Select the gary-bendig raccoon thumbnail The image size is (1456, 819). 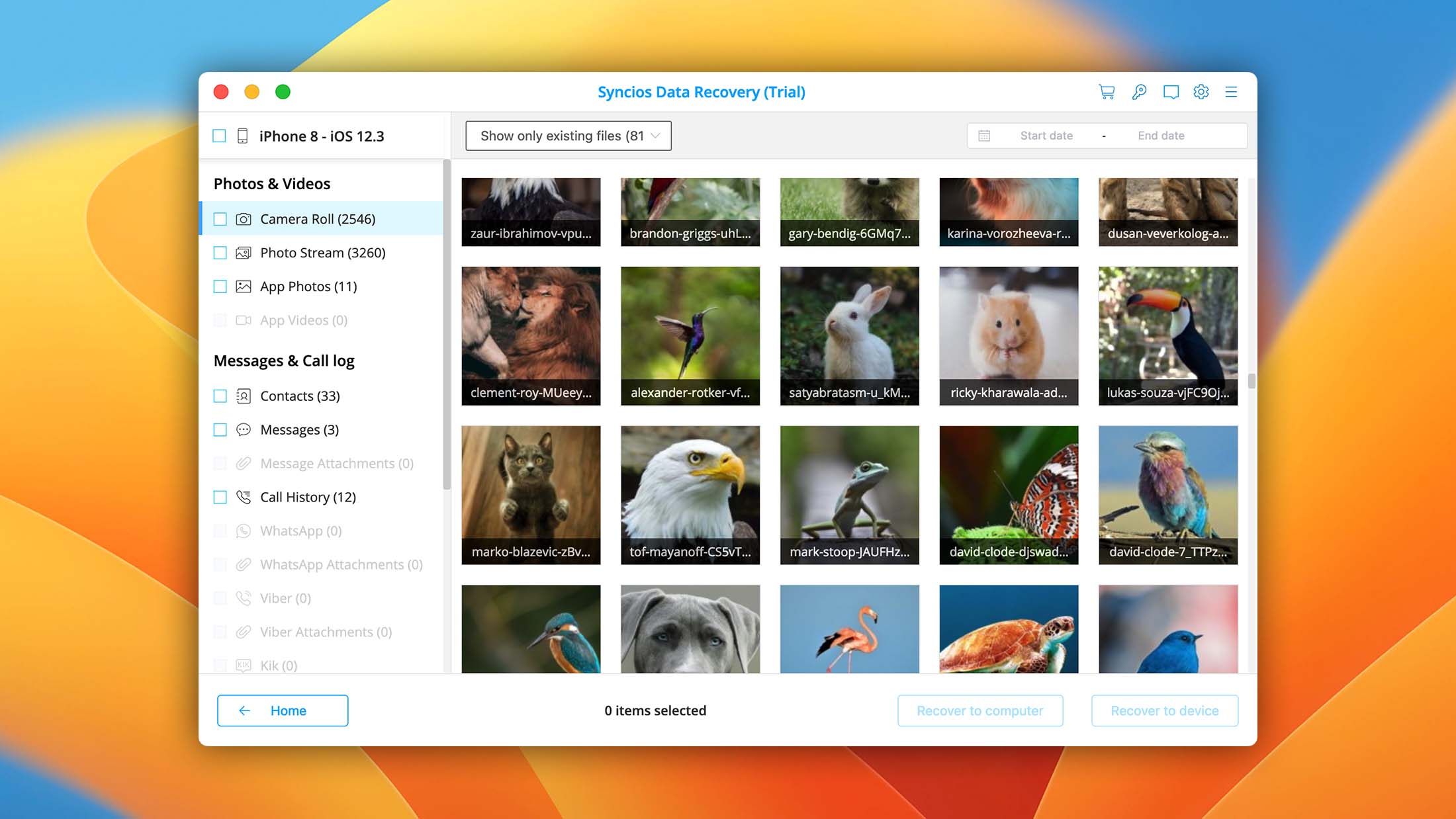point(850,212)
